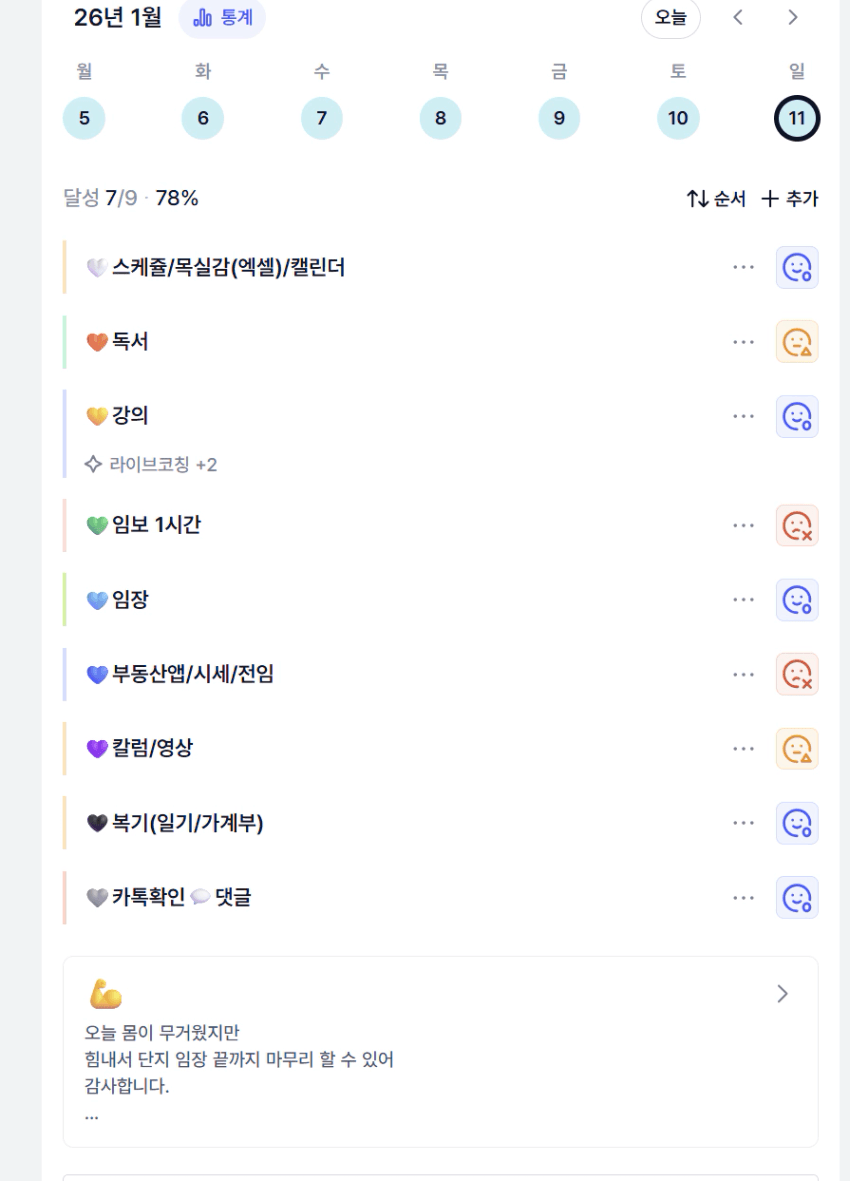Go to the previous week arrow
The height and width of the screenshot is (1181, 850).
coord(738,17)
